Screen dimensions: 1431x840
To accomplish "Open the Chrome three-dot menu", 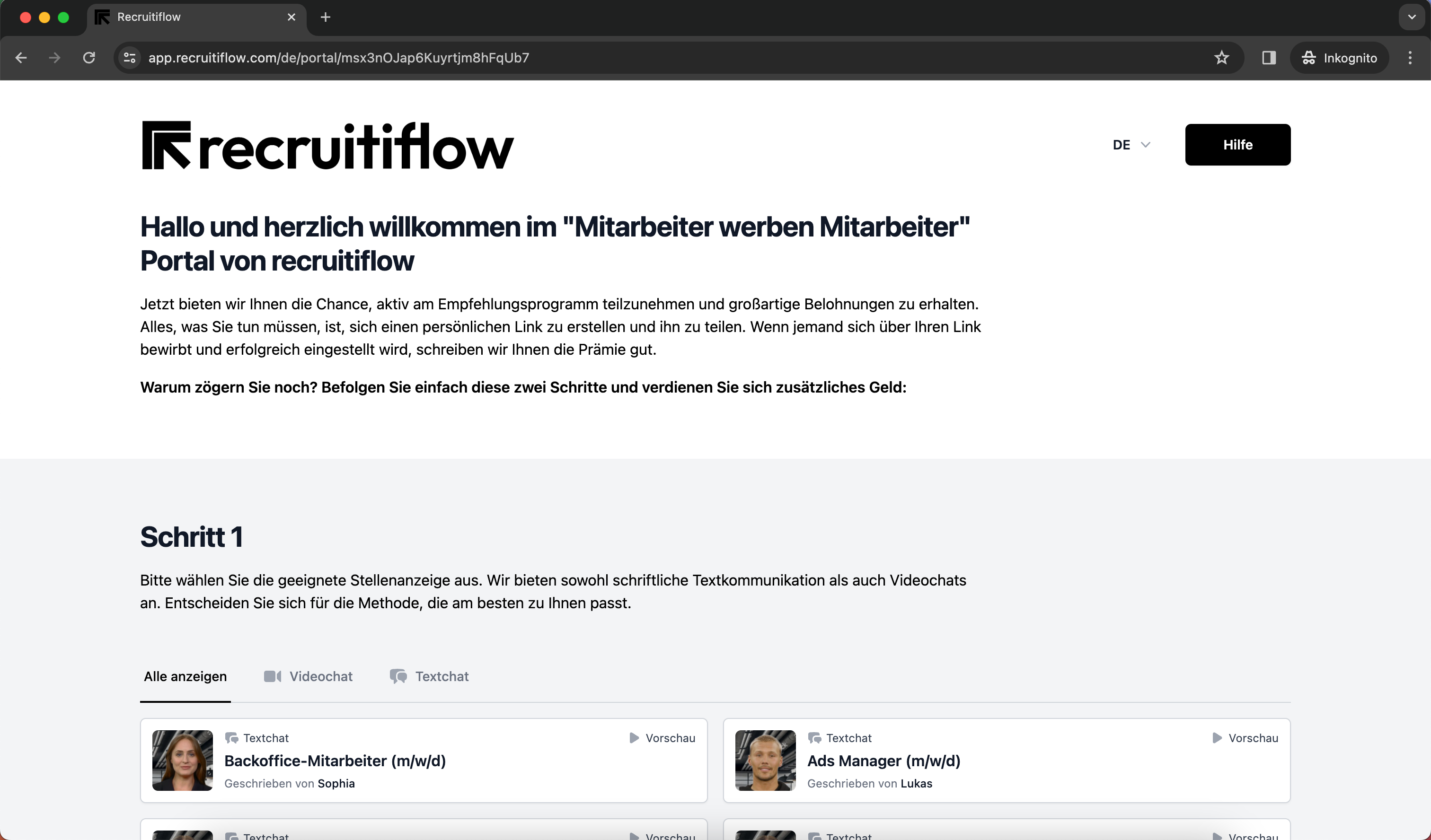I will pyautogui.click(x=1409, y=57).
